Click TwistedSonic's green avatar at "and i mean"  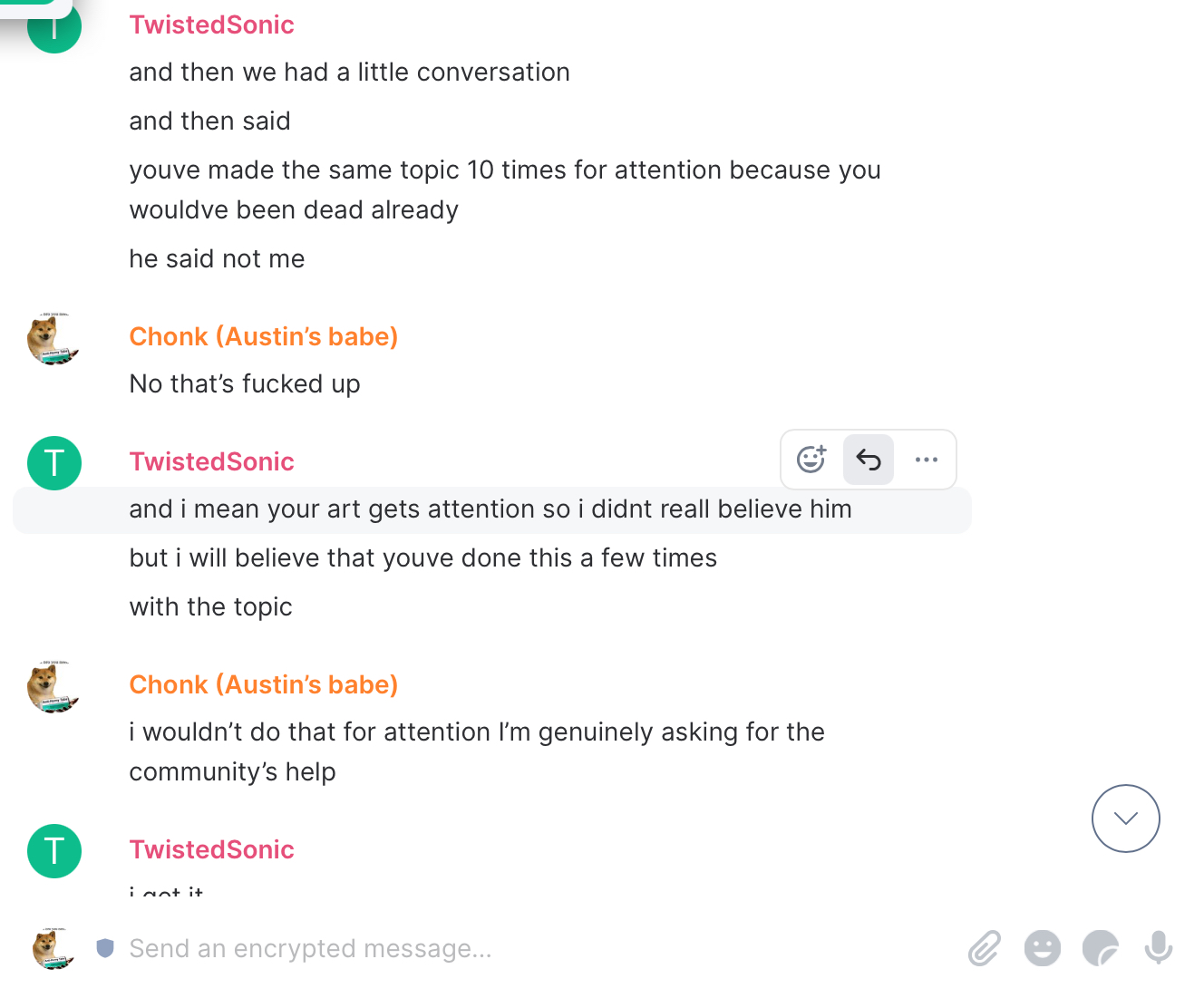pyautogui.click(x=54, y=463)
